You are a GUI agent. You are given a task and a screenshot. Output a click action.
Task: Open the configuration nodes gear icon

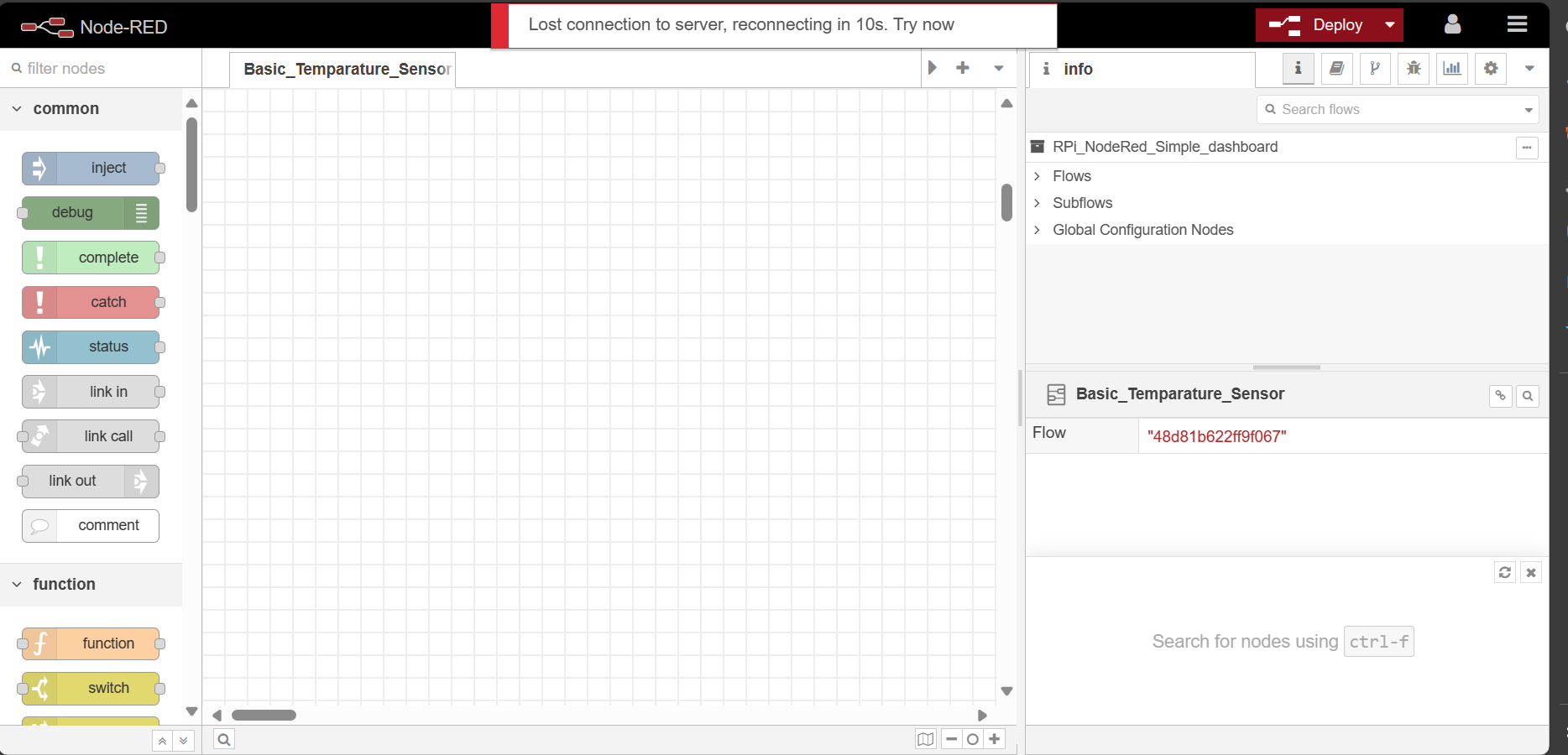click(1491, 69)
